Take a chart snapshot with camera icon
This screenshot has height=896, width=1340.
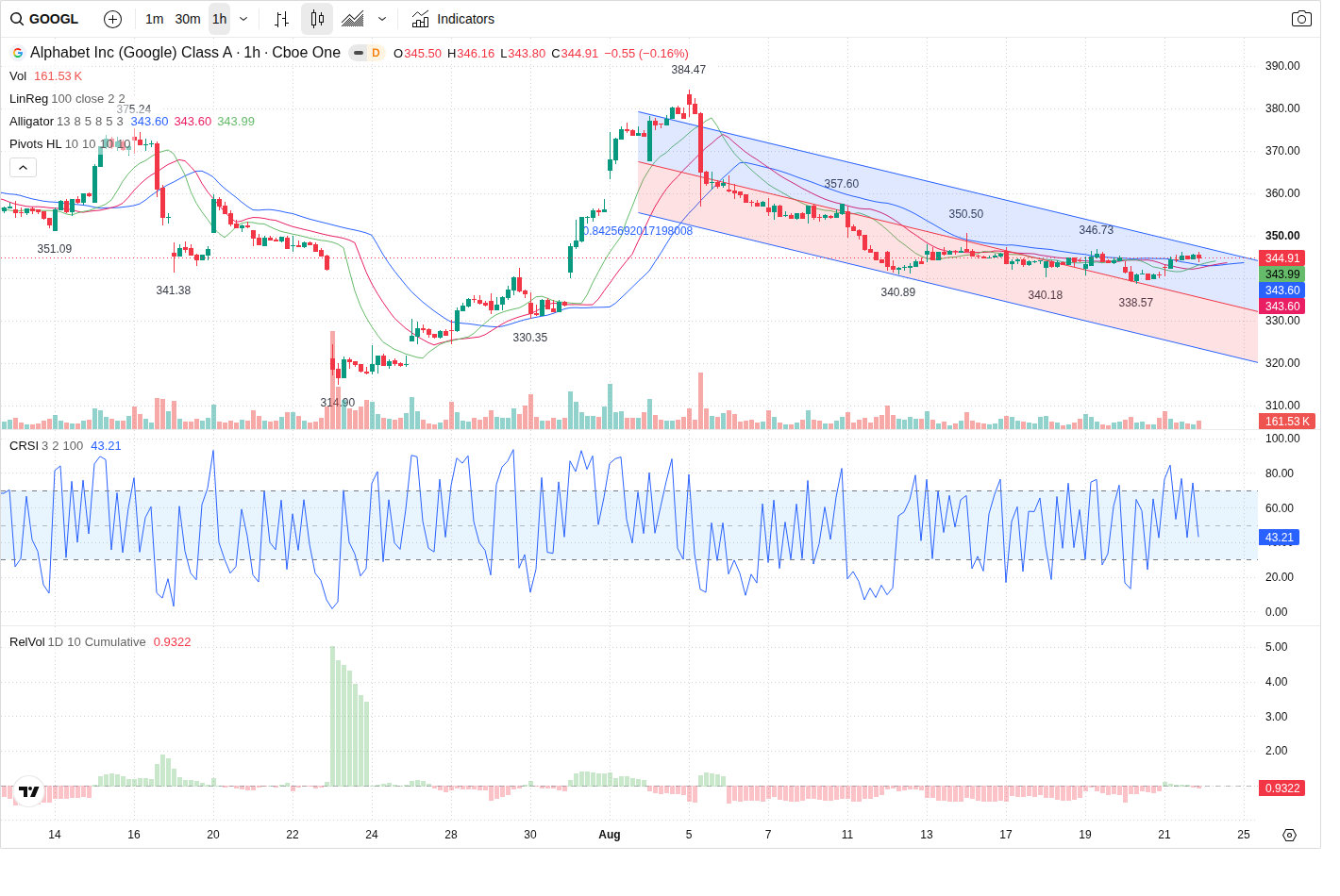point(1301,19)
